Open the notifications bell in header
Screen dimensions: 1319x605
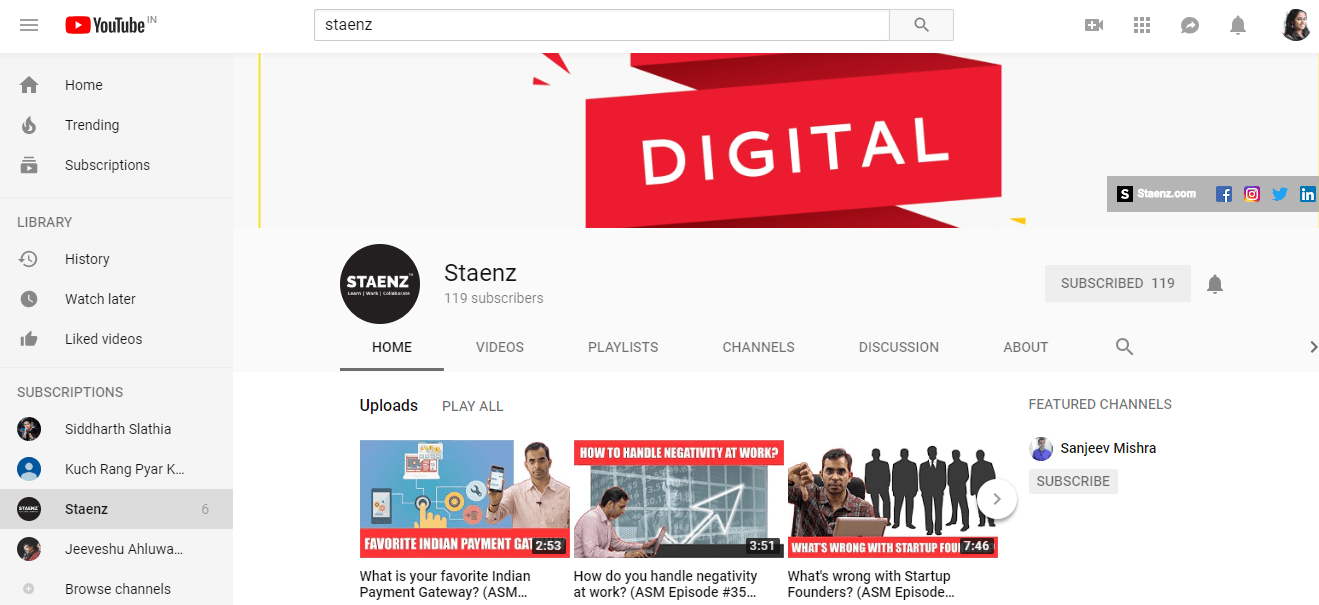tap(1238, 25)
